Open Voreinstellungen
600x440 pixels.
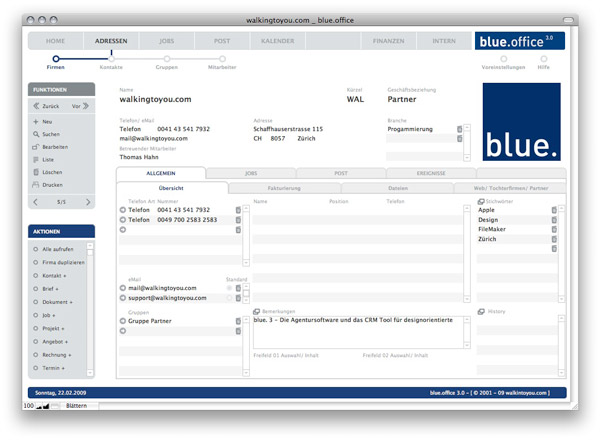pos(503,62)
